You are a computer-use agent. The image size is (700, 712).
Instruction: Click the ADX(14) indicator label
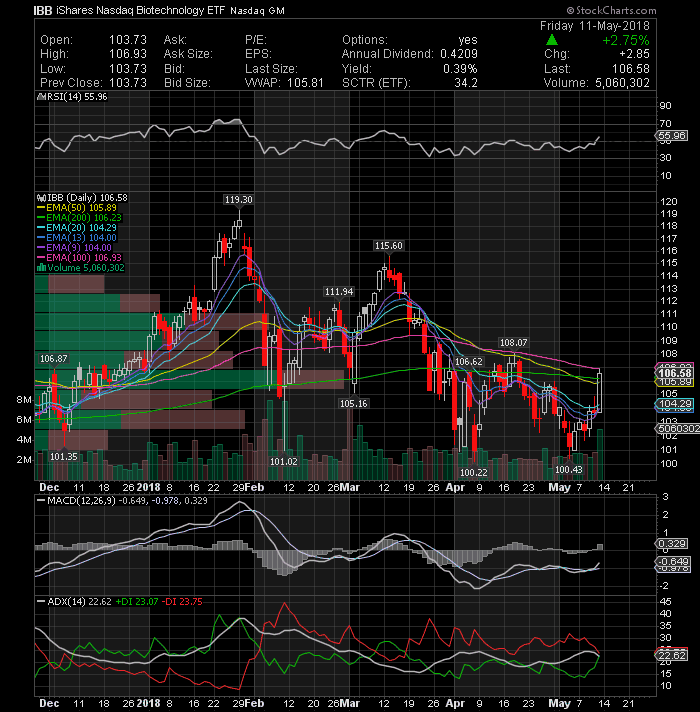[67, 602]
